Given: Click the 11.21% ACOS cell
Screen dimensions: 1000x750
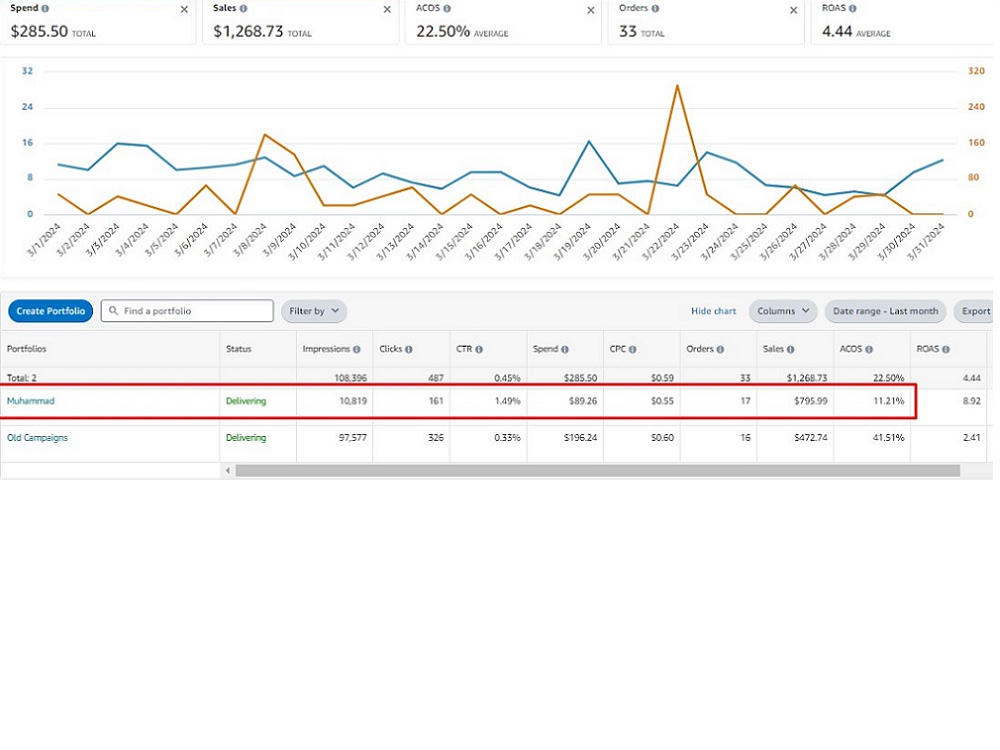Looking at the screenshot, I should [888, 401].
